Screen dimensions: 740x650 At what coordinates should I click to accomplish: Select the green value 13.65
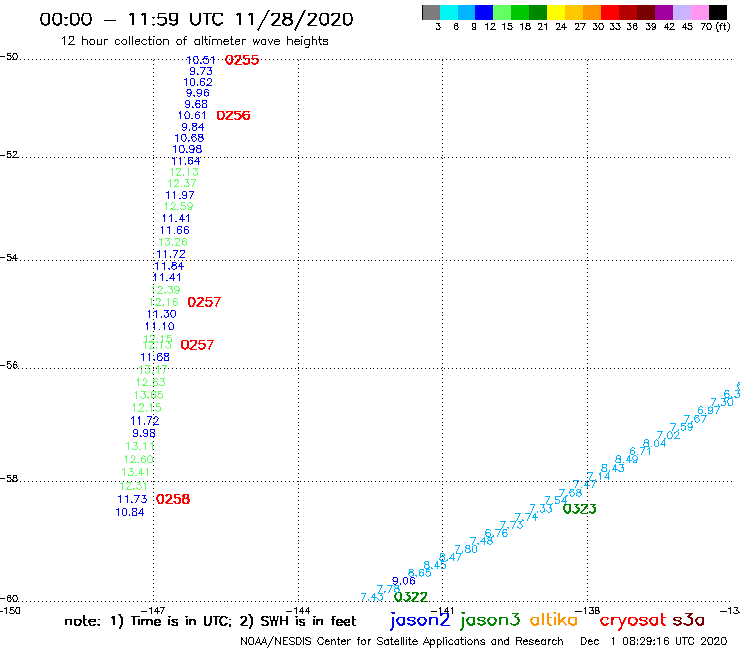149,395
